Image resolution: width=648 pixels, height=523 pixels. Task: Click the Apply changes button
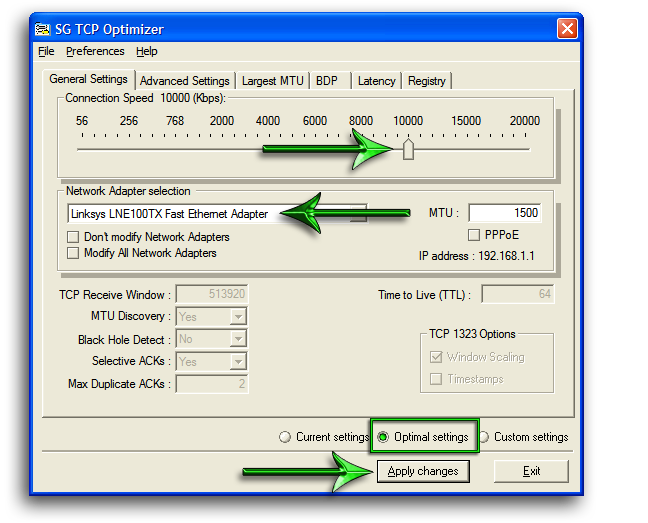pyautogui.click(x=423, y=471)
